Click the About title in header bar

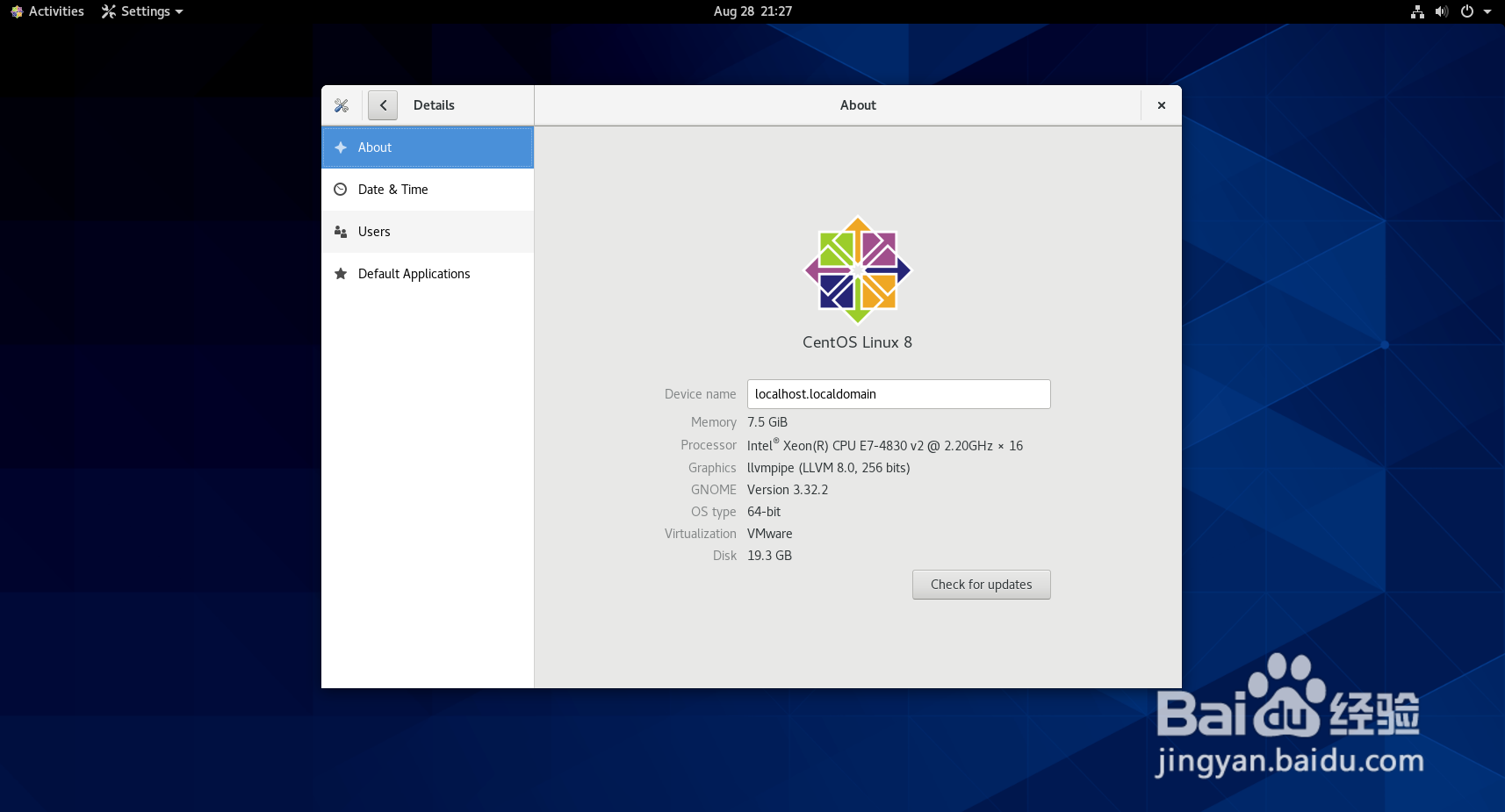(x=858, y=105)
